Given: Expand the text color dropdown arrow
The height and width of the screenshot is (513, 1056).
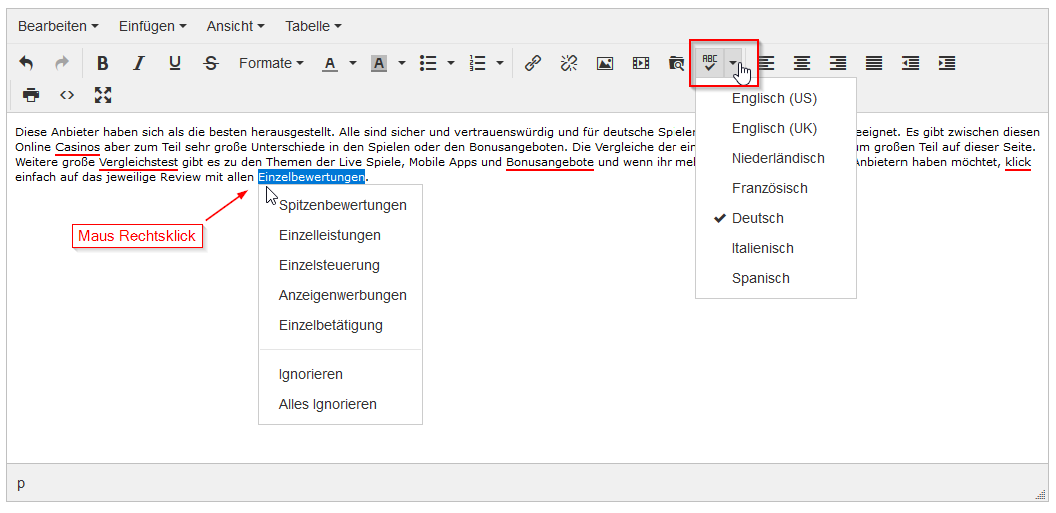Looking at the screenshot, I should click(353, 63).
